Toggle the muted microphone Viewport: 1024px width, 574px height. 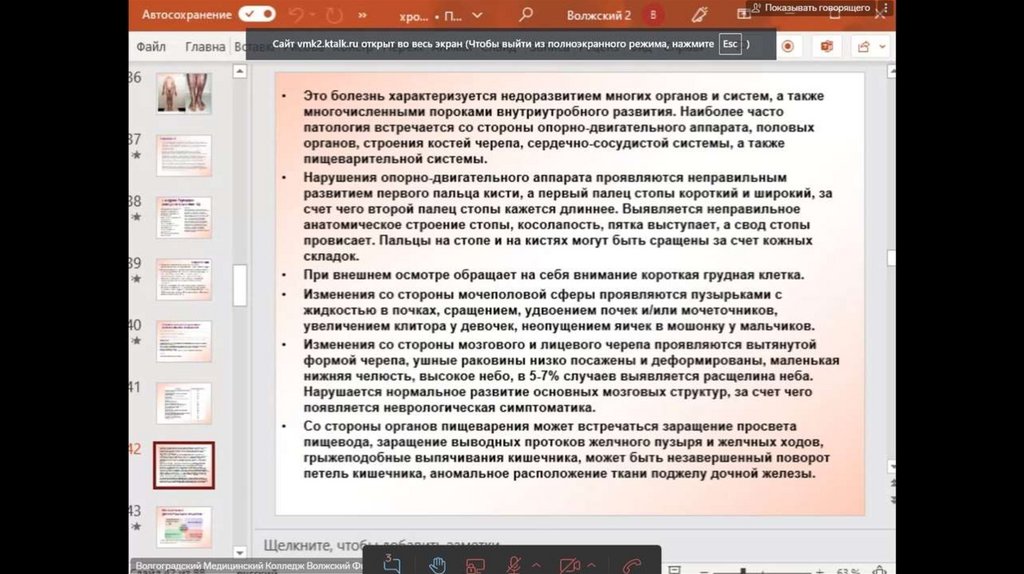pyautogui.click(x=515, y=565)
